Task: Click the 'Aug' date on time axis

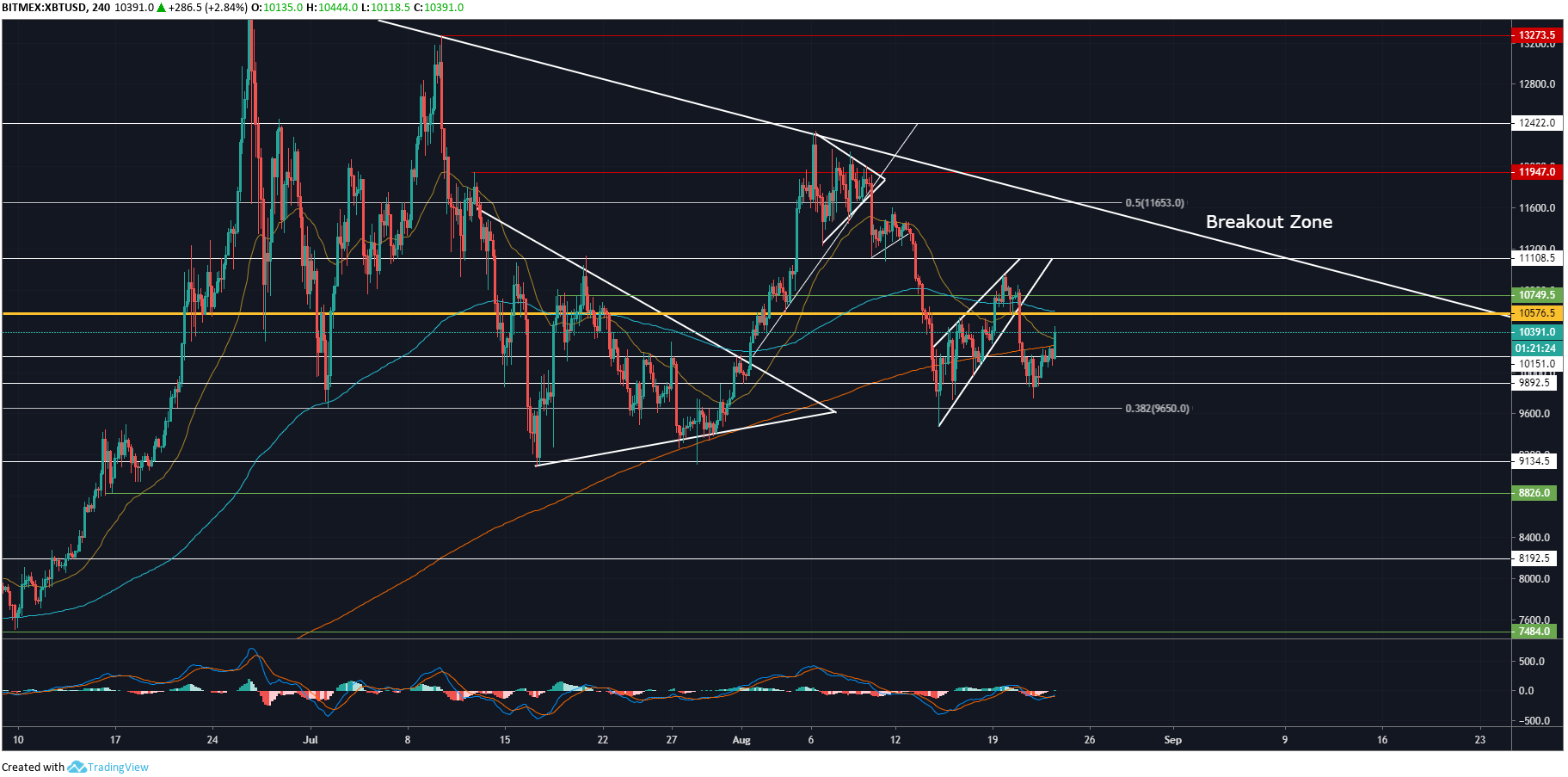Action: (741, 740)
